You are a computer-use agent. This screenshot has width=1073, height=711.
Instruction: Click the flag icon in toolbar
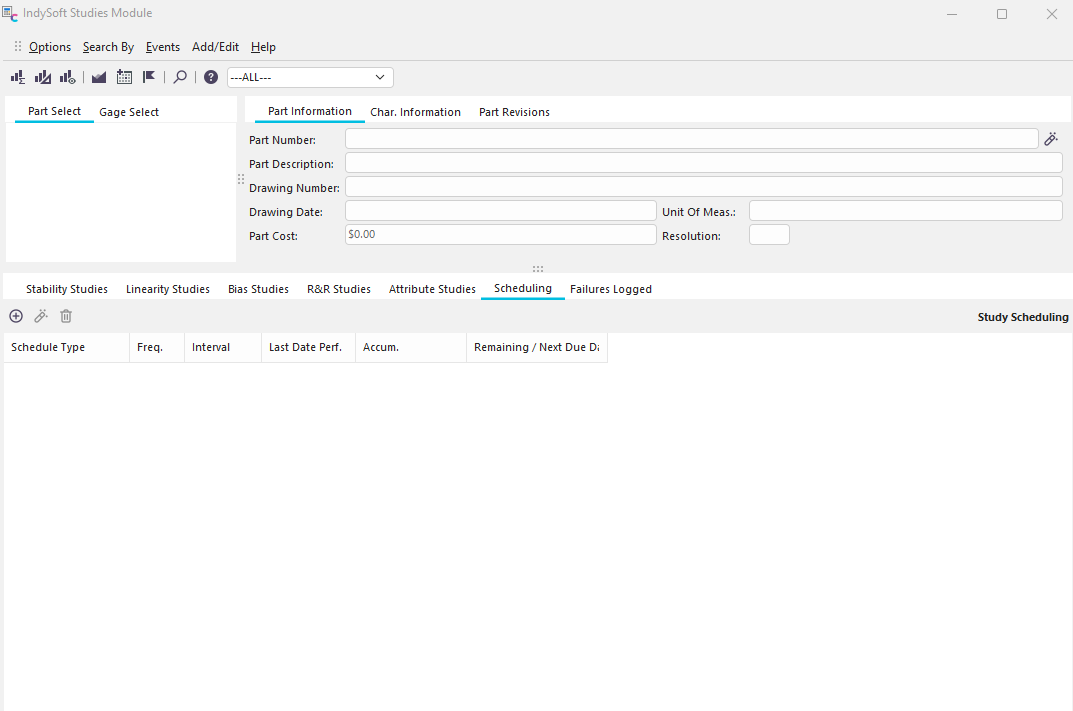[x=149, y=77]
